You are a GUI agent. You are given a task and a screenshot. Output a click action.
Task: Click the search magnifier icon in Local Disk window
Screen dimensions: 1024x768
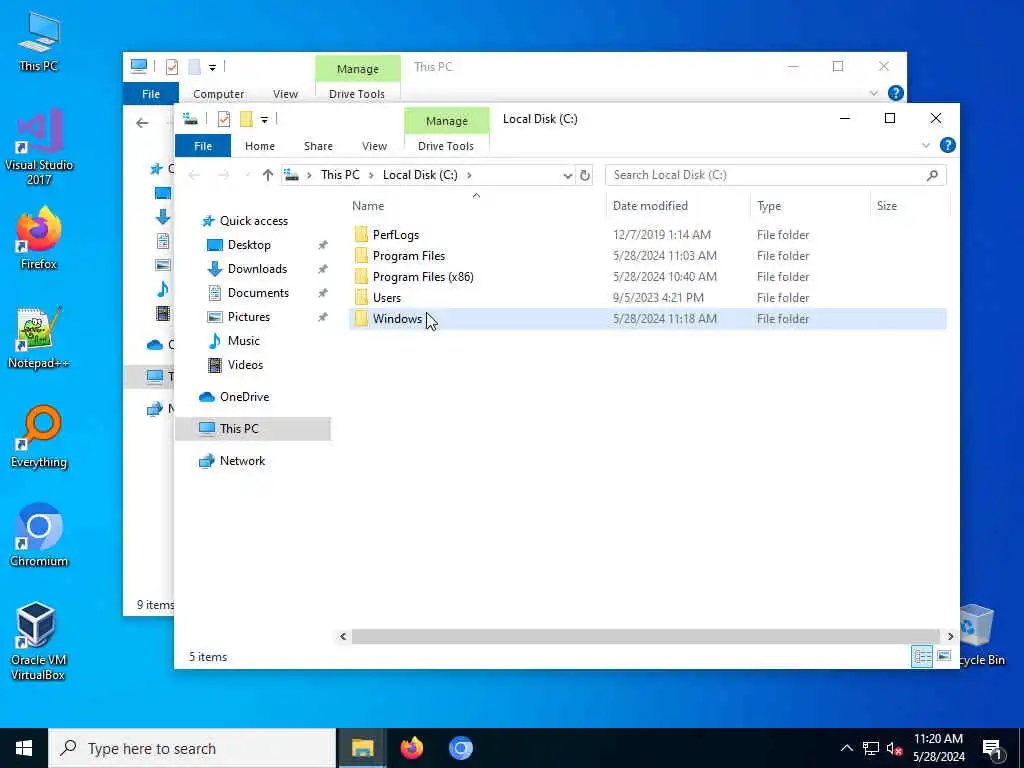(933, 175)
